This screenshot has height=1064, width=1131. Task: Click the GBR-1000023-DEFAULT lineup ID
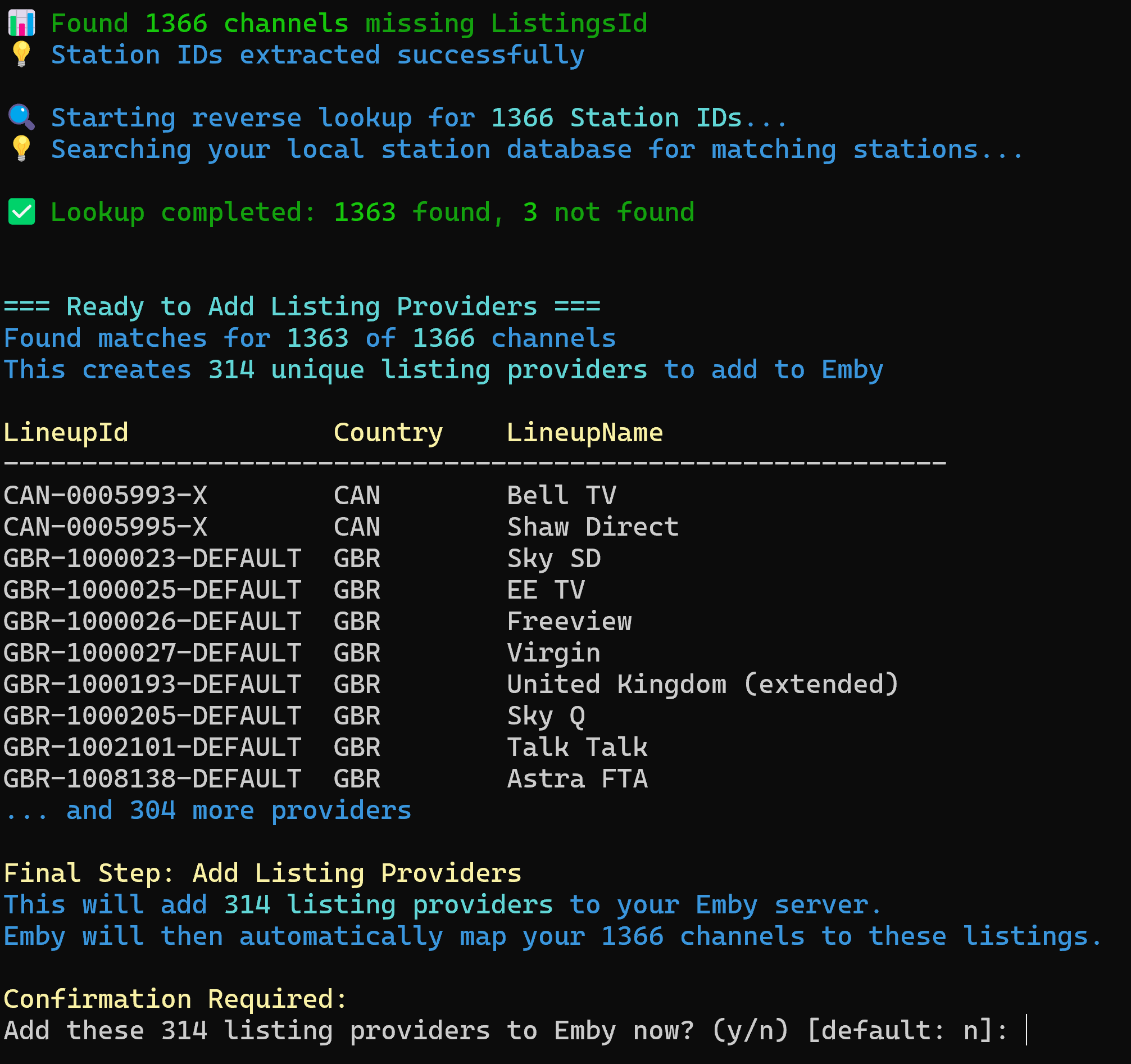(152, 559)
